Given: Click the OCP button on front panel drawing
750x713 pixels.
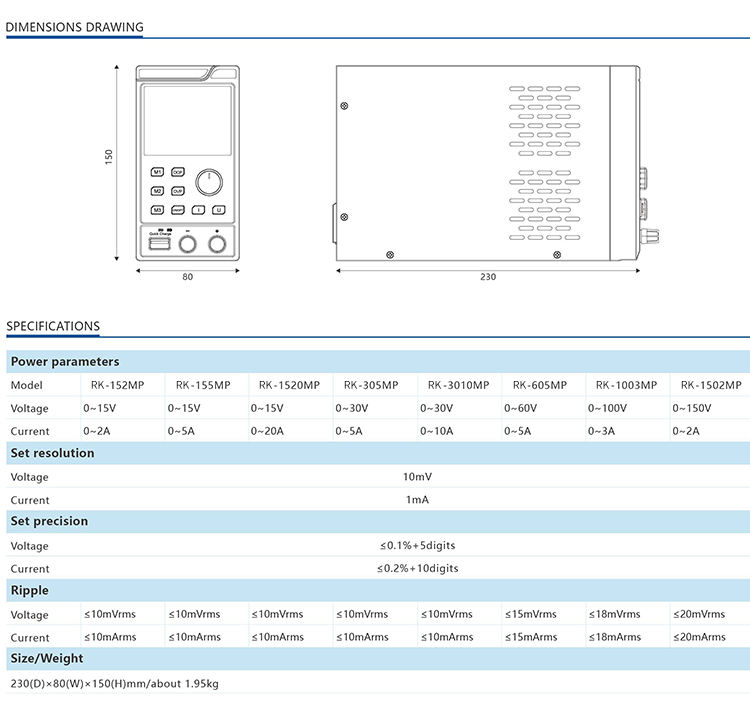Looking at the screenshot, I should click(178, 172).
